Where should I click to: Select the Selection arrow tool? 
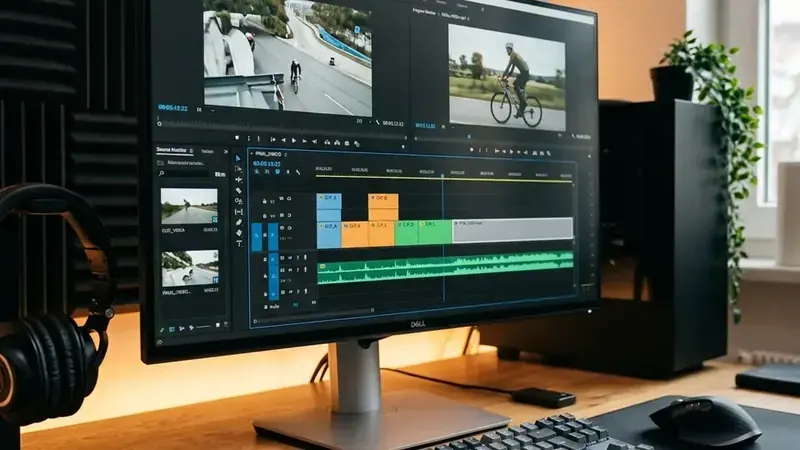[238, 158]
